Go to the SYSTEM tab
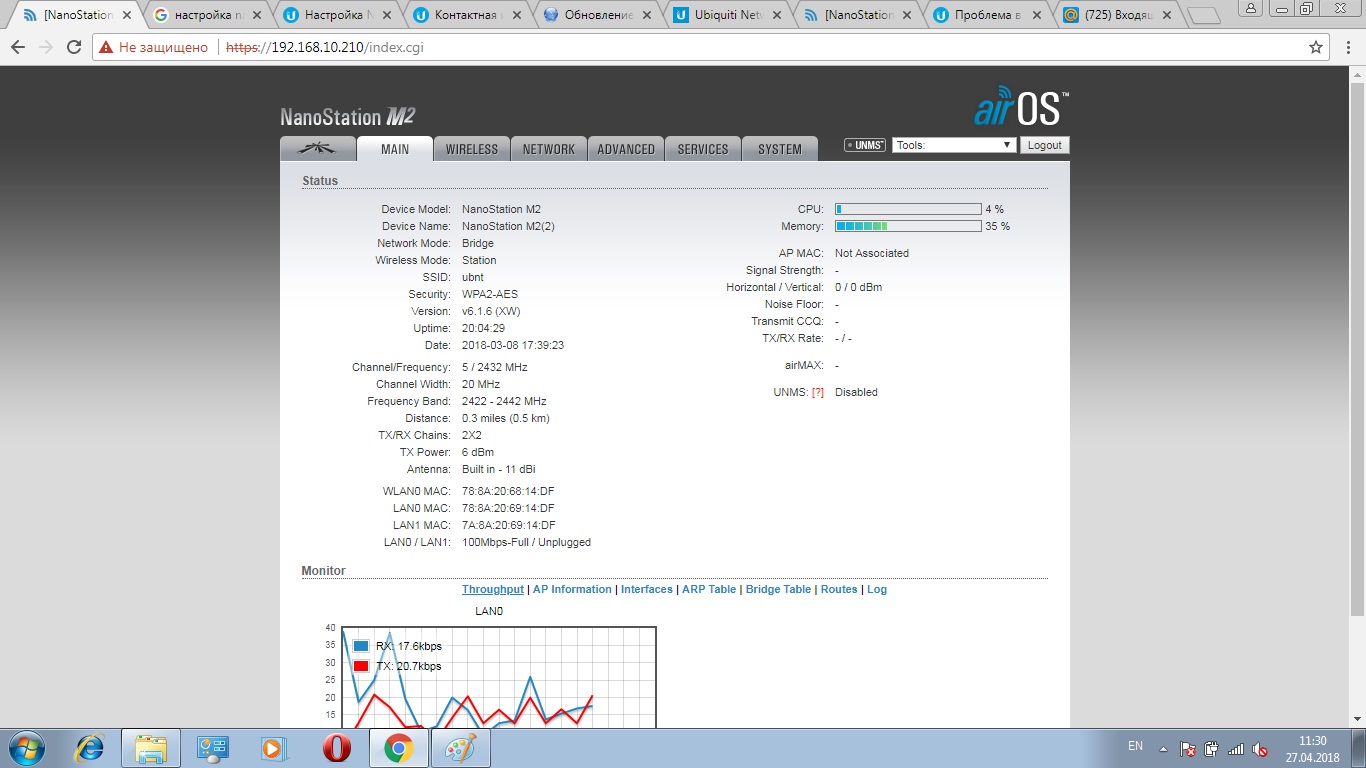1366x768 pixels. tap(779, 149)
